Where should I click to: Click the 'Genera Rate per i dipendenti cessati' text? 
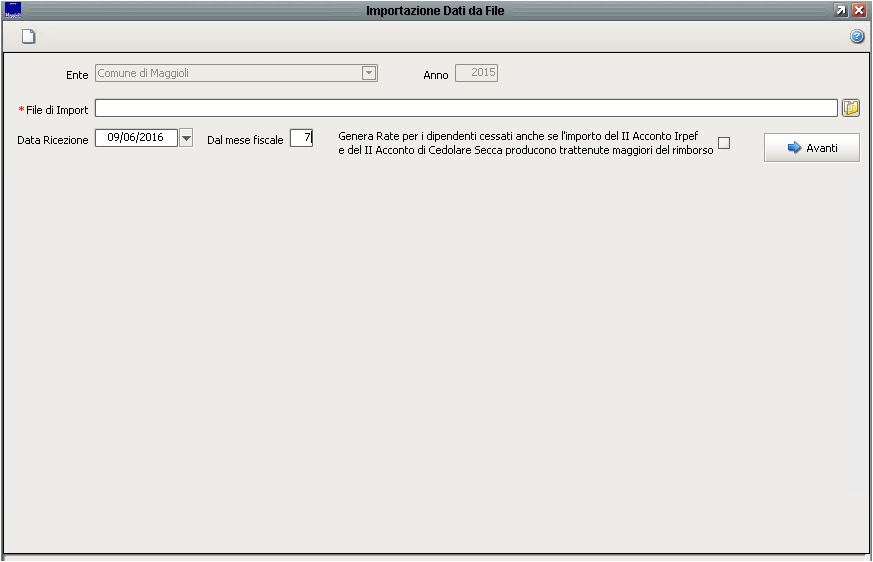click(x=526, y=143)
